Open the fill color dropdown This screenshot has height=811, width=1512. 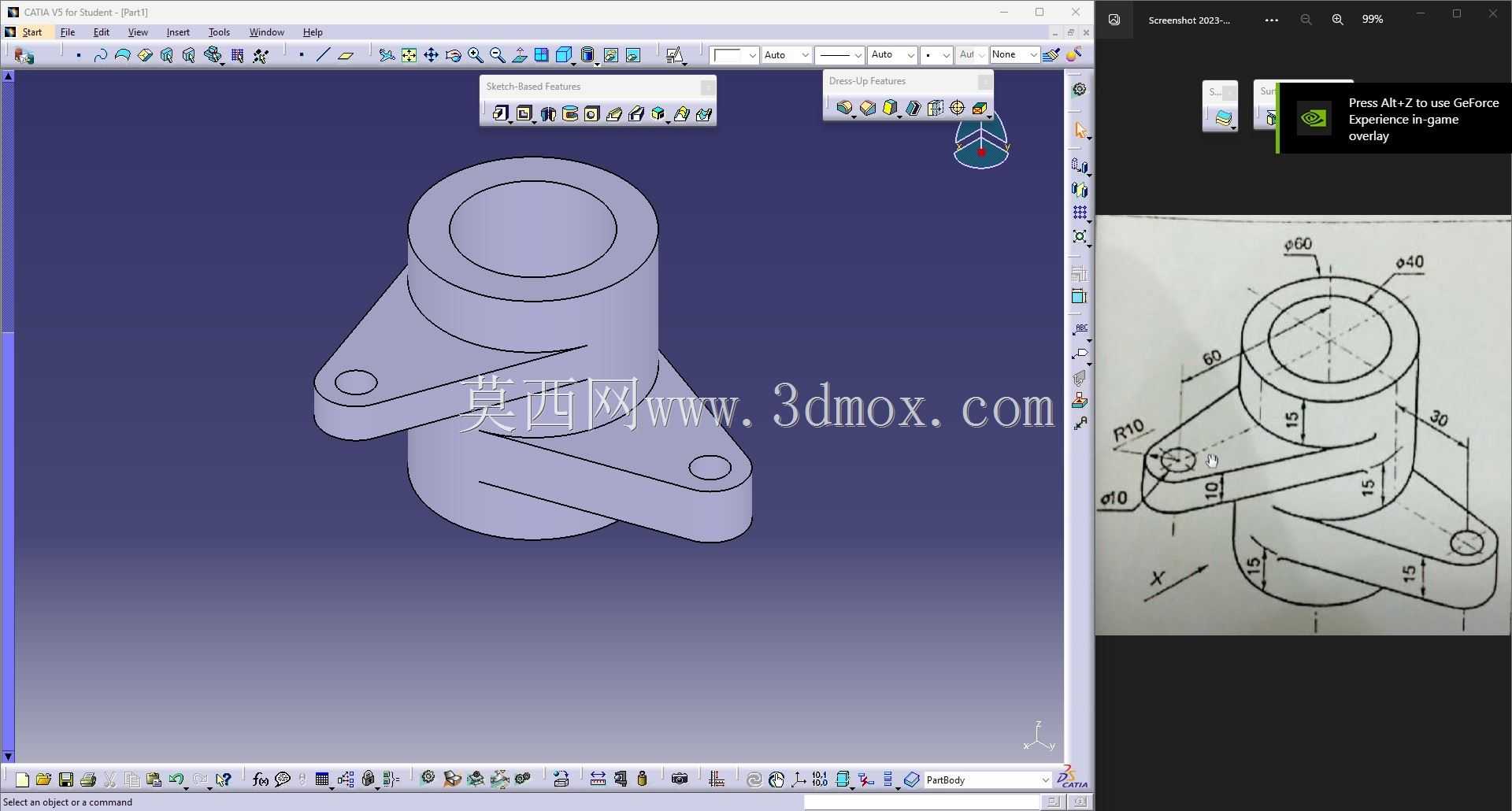752,55
